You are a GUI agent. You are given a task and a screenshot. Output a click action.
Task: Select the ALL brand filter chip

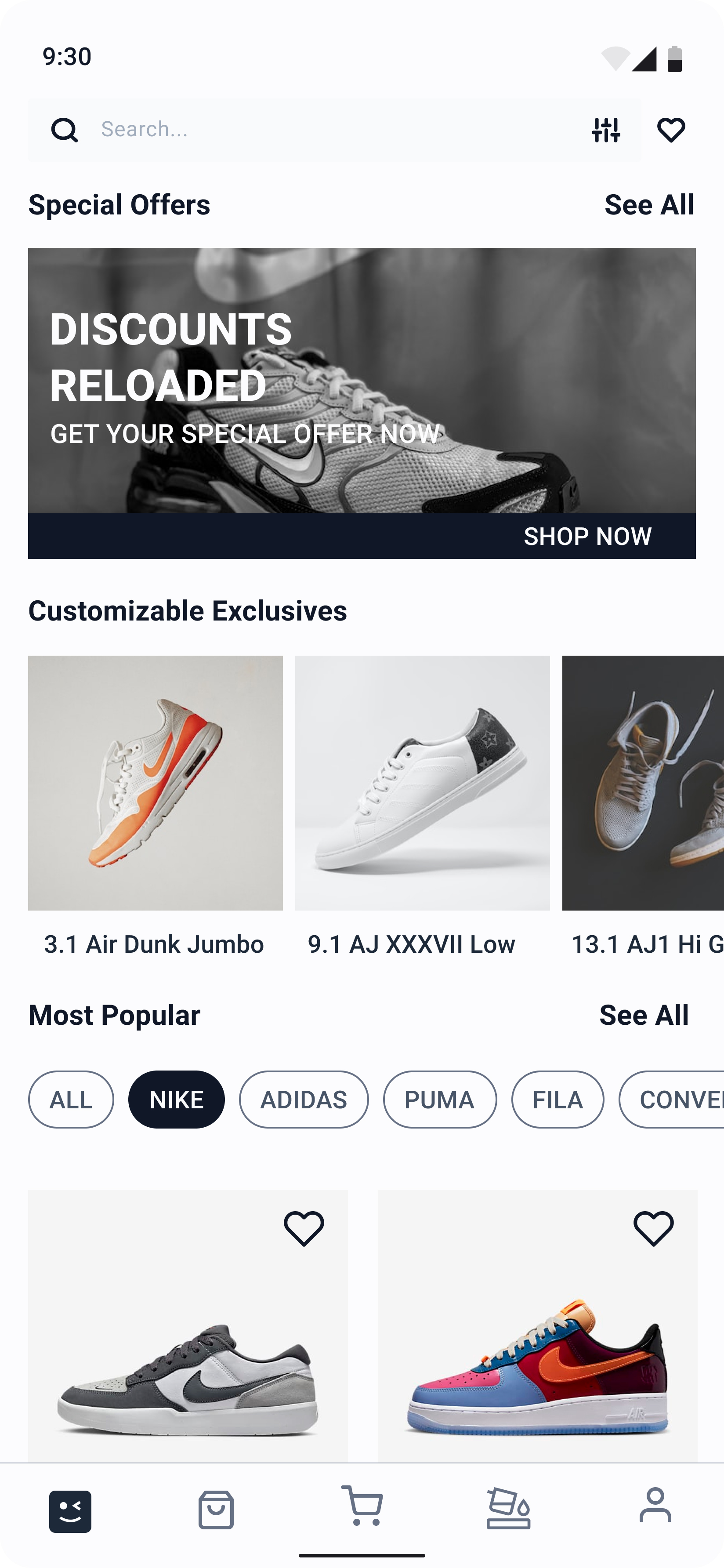pos(71,1099)
